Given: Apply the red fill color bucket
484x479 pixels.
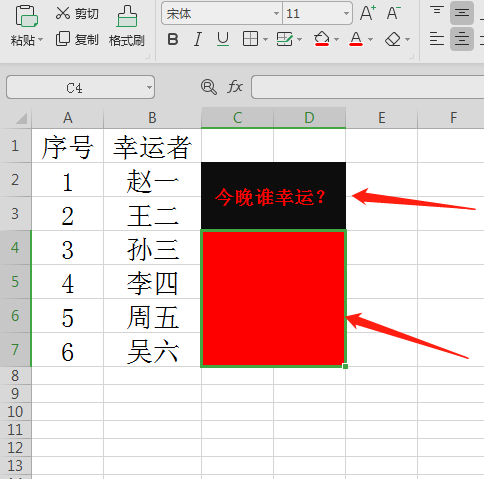Looking at the screenshot, I should point(322,39).
